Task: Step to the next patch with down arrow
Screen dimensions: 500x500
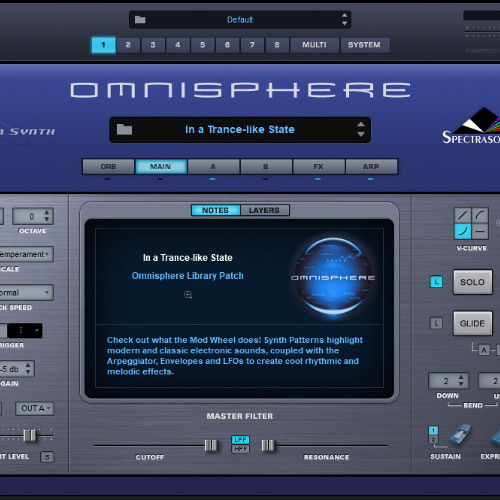Action: pyautogui.click(x=361, y=134)
